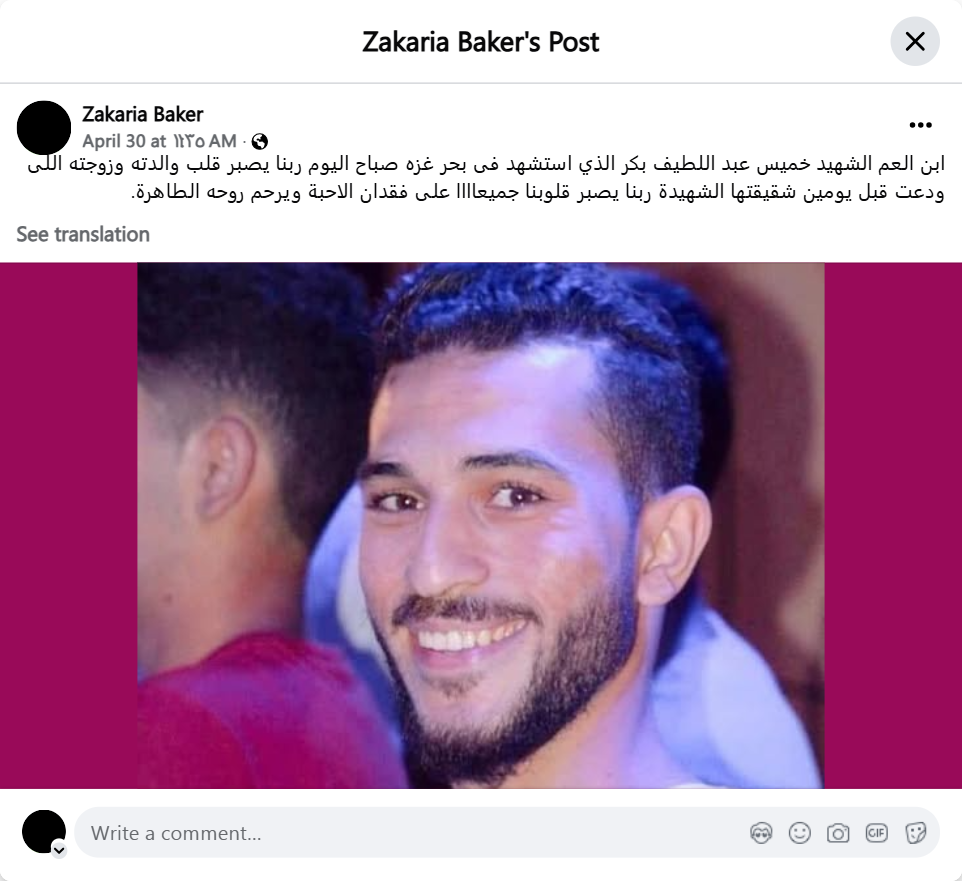Open the sticker picker icon
The image size is (962, 881).
point(915,833)
